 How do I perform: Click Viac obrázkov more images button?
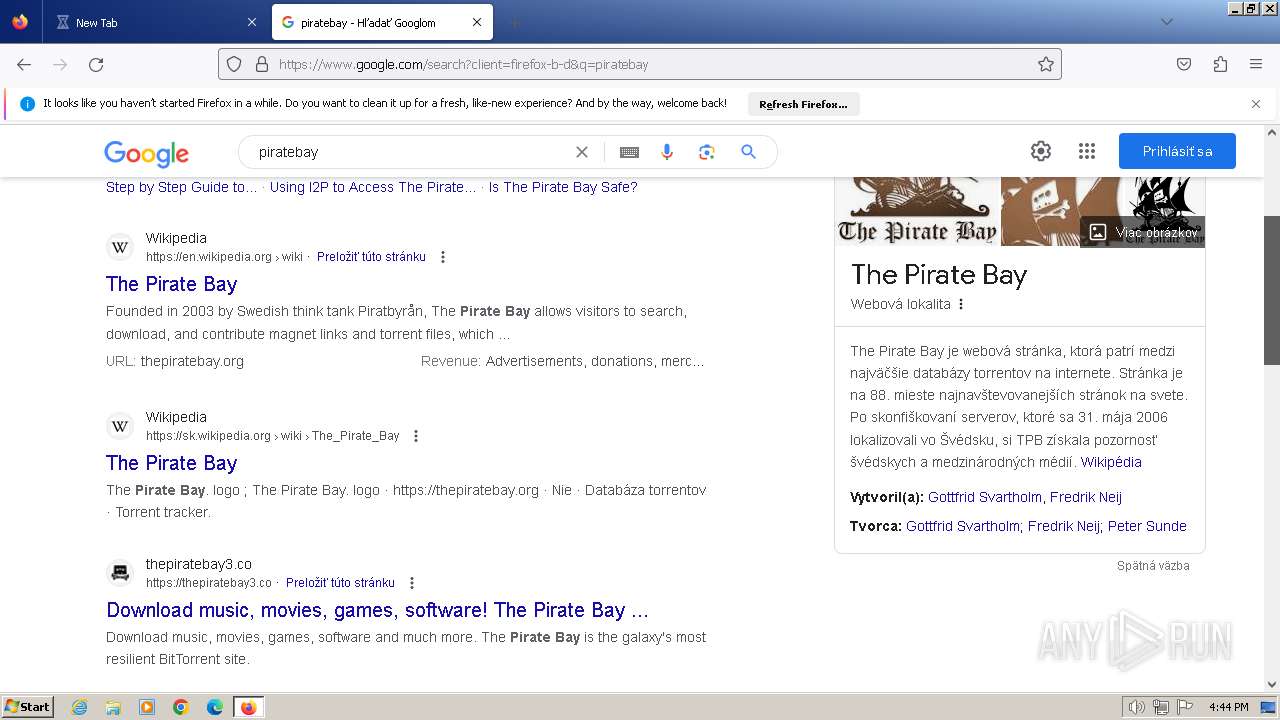point(1143,232)
